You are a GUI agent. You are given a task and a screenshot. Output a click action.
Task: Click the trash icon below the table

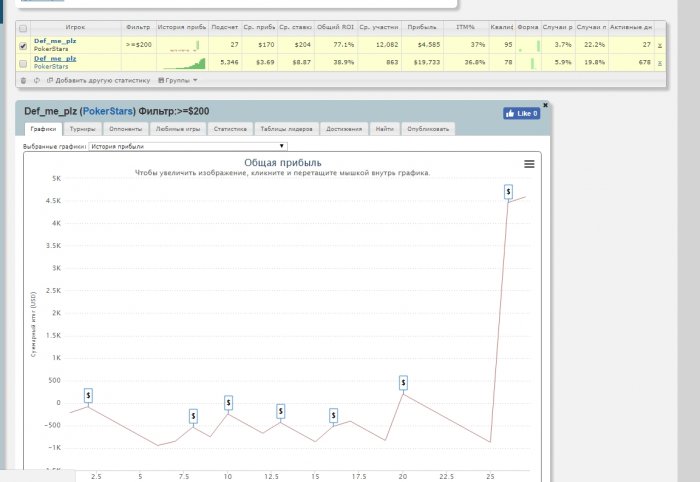(23, 80)
